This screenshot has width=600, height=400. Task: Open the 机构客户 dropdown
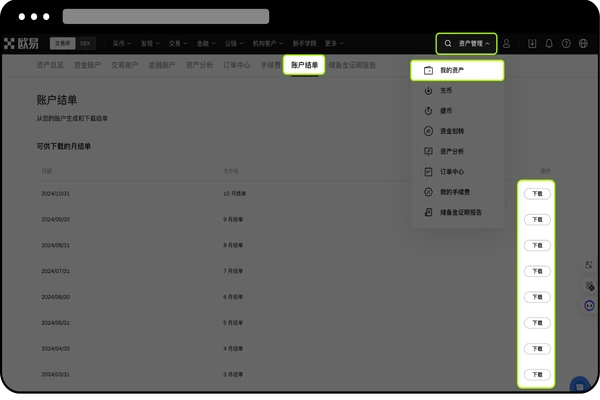pos(268,44)
